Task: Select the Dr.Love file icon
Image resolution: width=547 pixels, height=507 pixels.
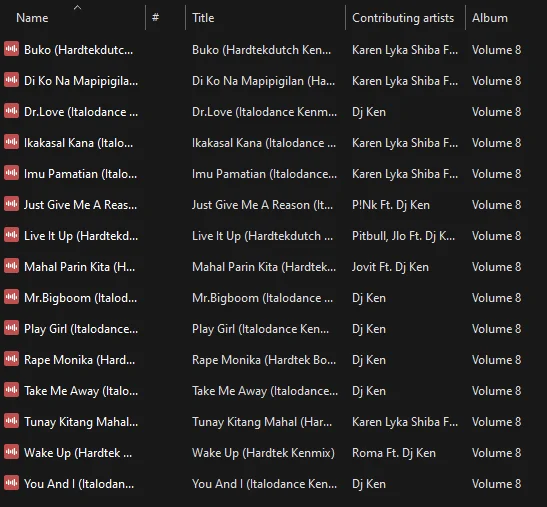Action: [x=12, y=111]
